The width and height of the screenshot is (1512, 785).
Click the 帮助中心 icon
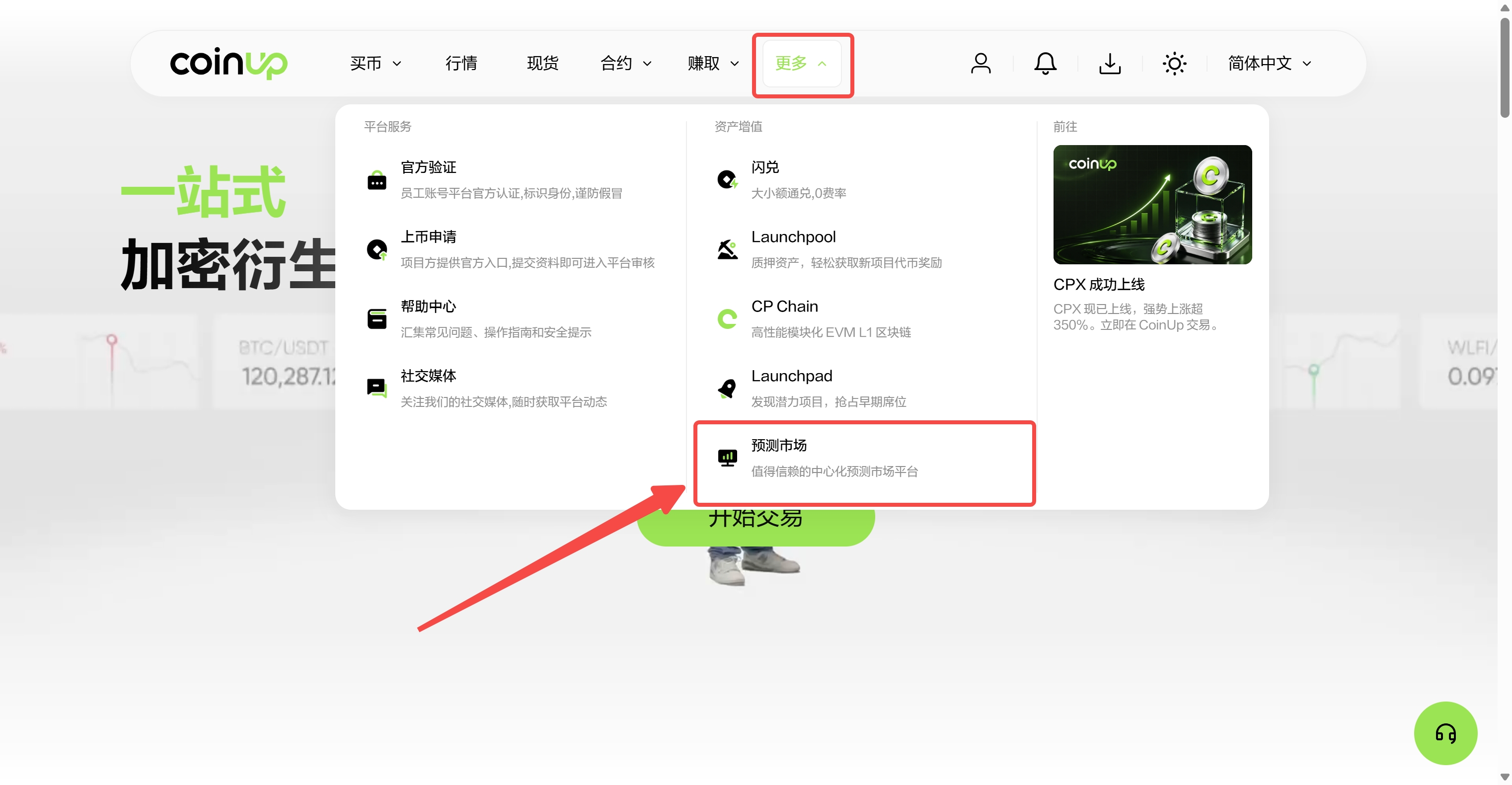coord(377,319)
